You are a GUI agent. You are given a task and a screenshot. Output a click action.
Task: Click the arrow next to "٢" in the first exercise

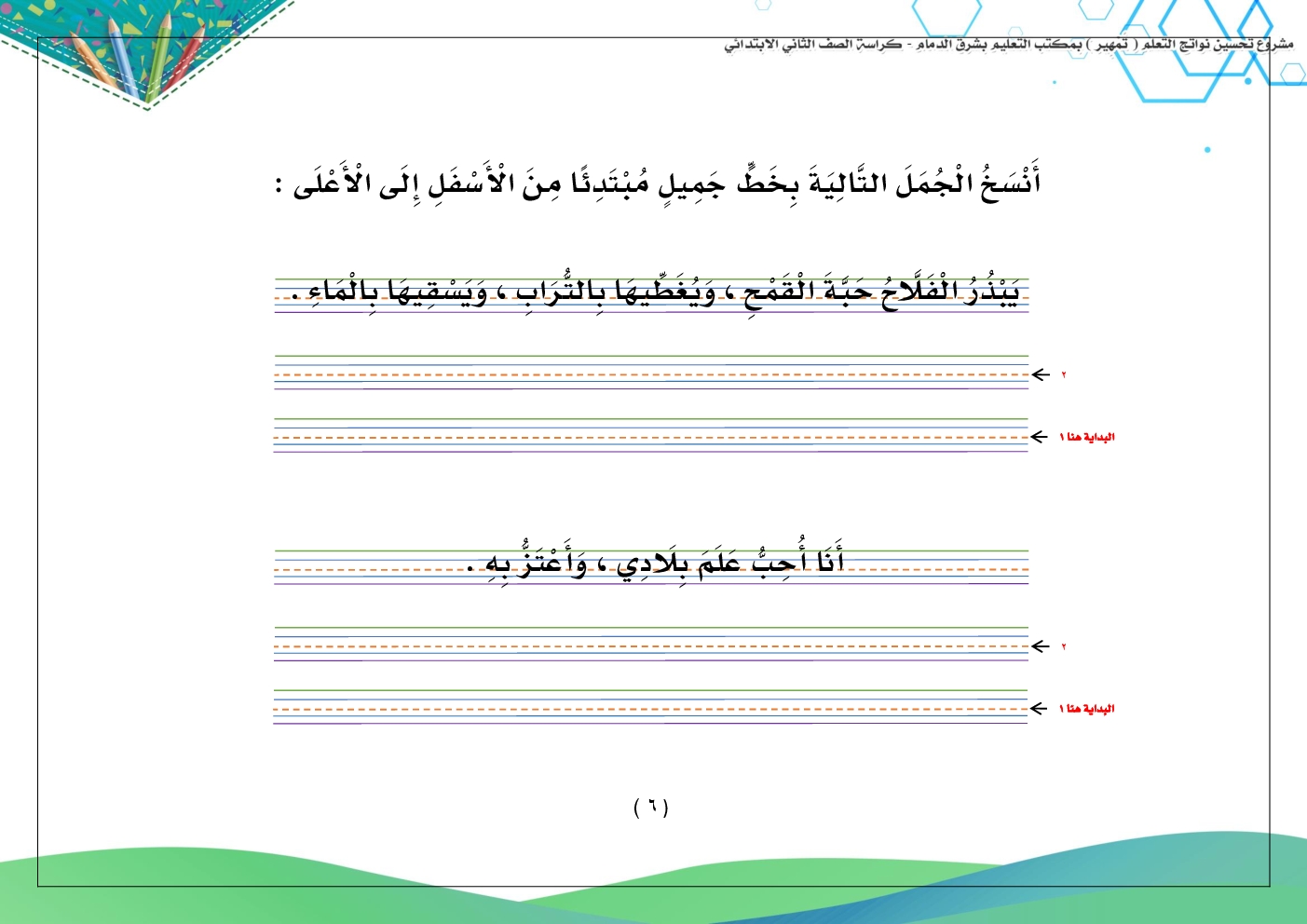pyautogui.click(x=1040, y=374)
